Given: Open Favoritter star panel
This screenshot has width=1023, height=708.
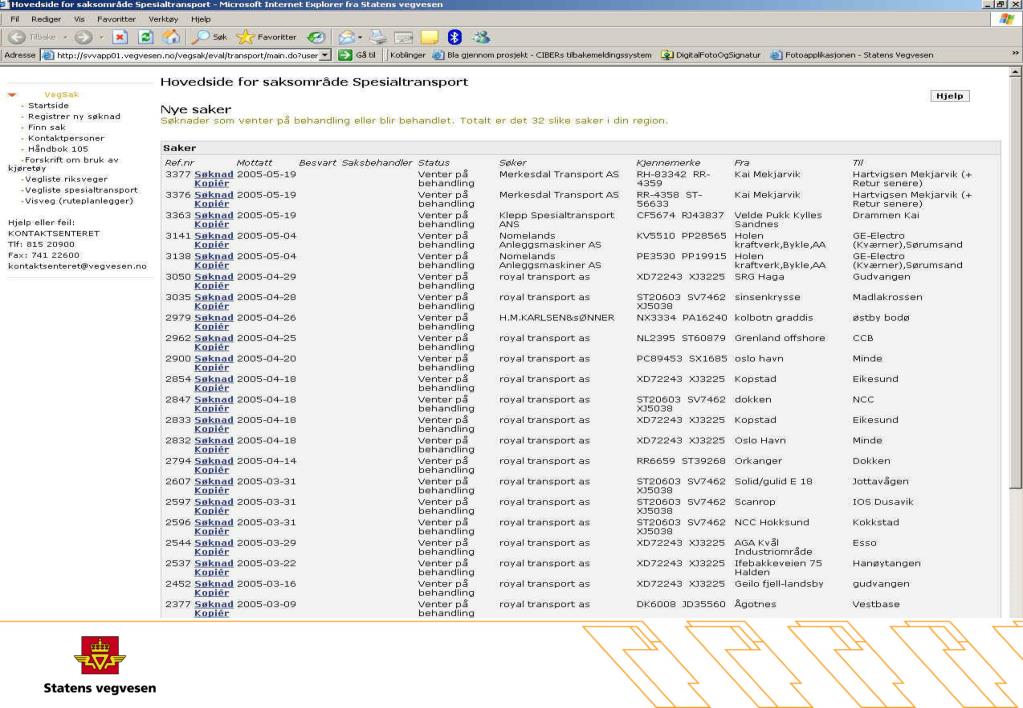Looking at the screenshot, I should 266,37.
